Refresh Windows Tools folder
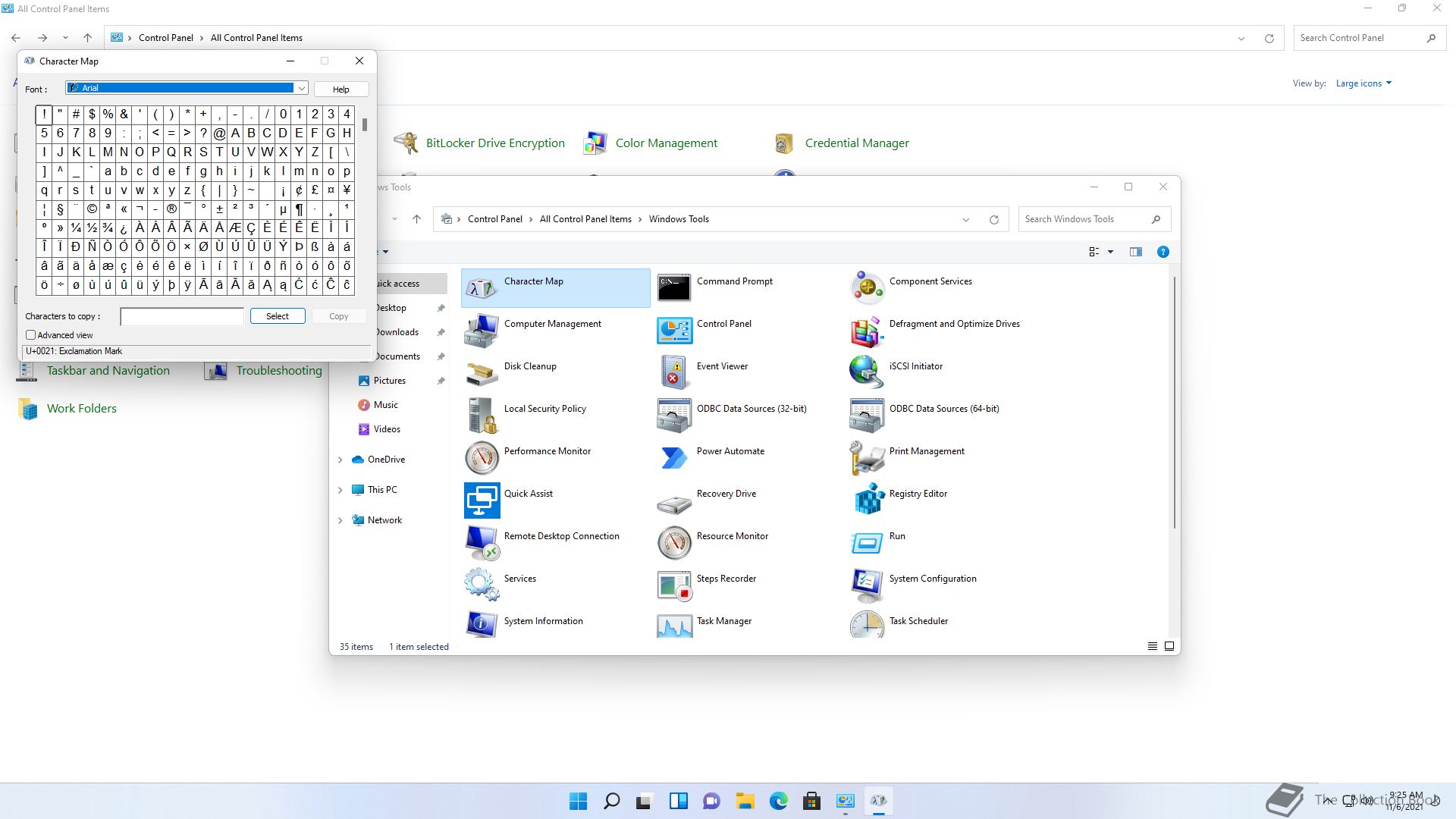This screenshot has height=819, width=1456. [993, 220]
